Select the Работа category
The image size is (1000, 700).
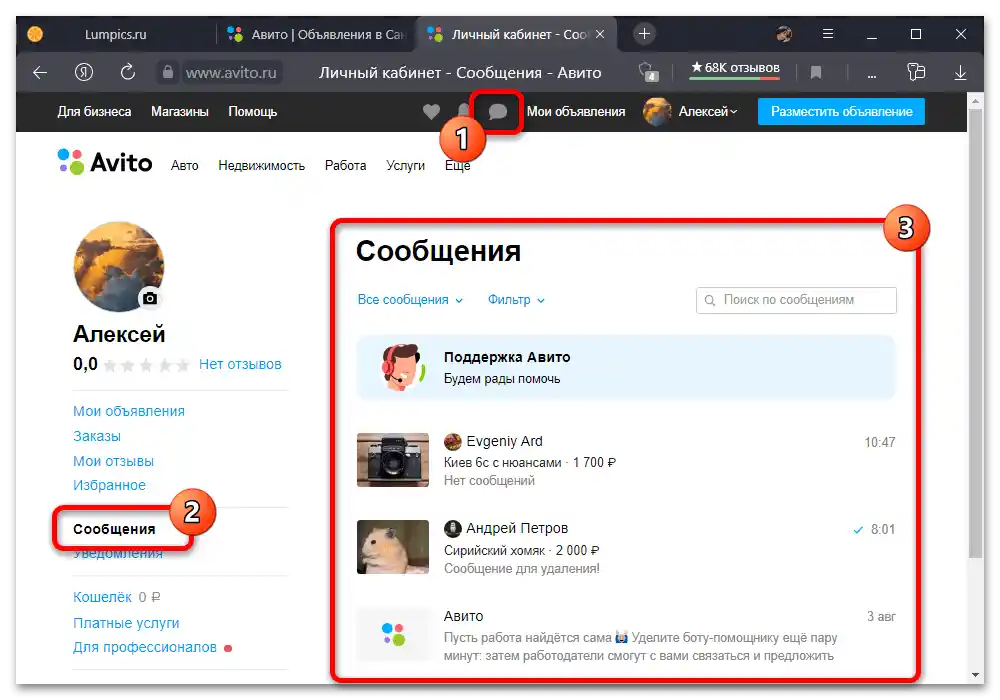[x=345, y=165]
